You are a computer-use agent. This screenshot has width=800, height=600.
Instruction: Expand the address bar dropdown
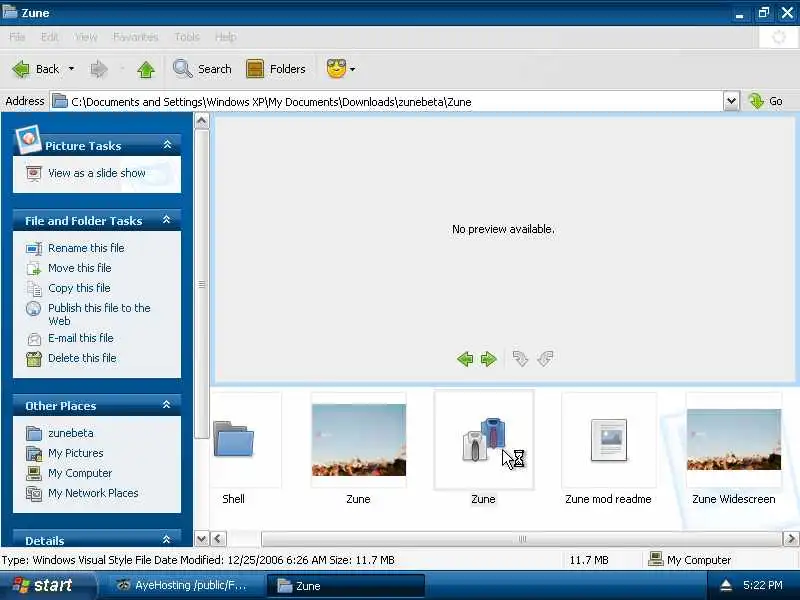click(731, 102)
